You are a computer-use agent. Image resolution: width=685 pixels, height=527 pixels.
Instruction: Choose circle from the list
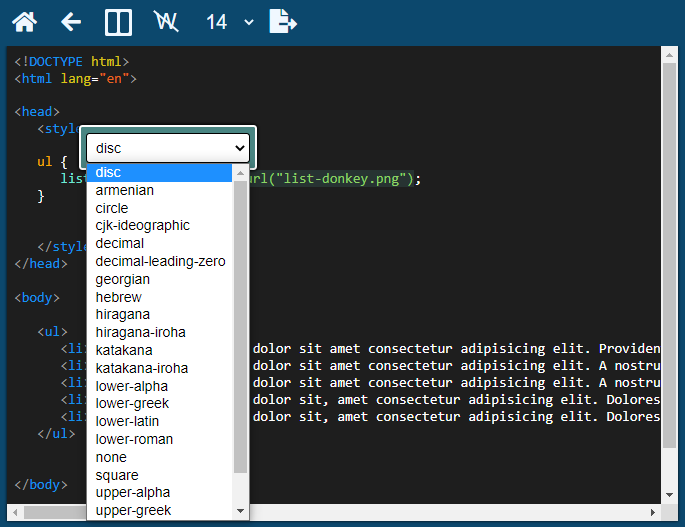pyautogui.click(x=159, y=208)
